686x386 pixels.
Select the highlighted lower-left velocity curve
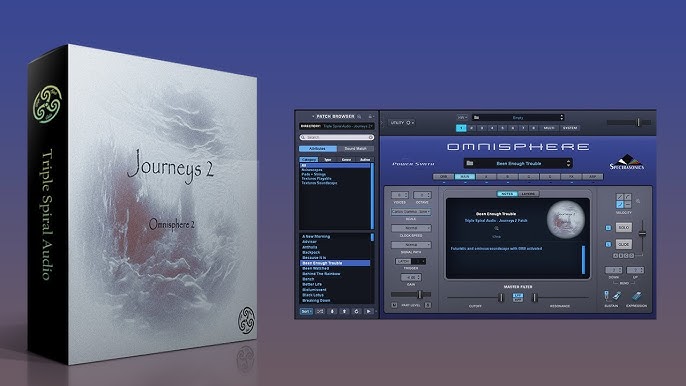point(620,204)
